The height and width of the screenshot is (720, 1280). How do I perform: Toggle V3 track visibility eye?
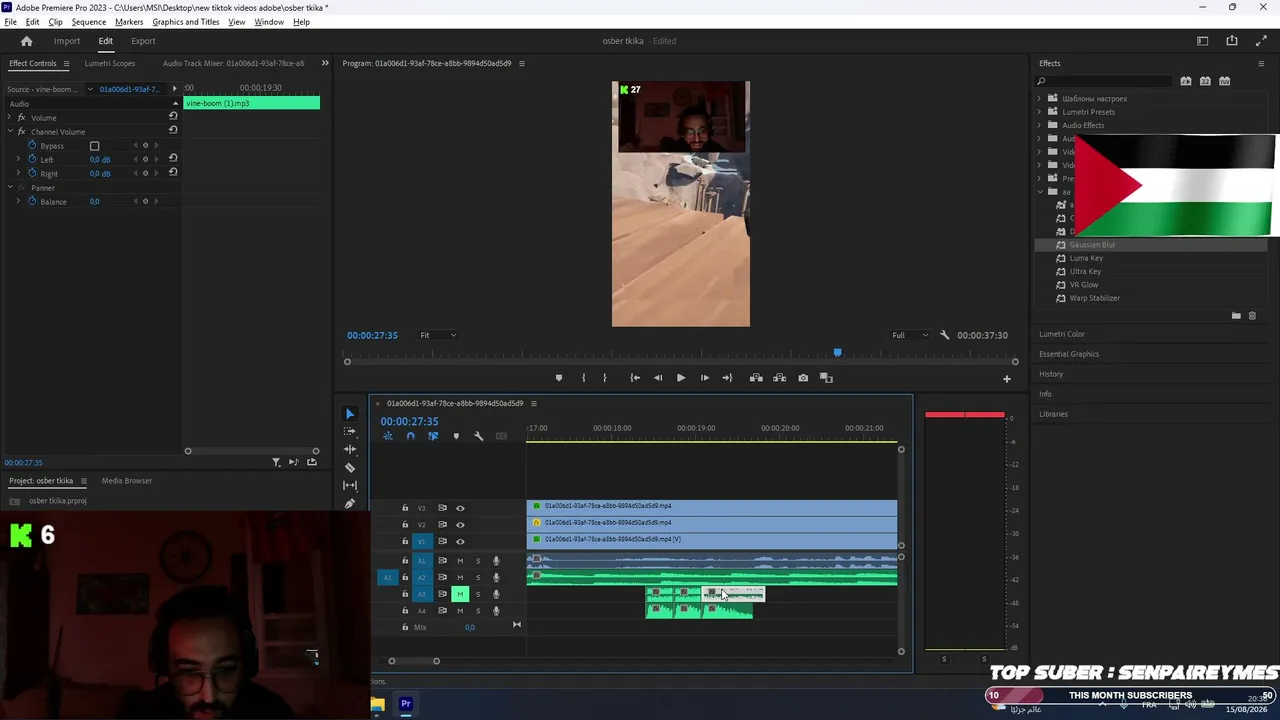(x=460, y=508)
